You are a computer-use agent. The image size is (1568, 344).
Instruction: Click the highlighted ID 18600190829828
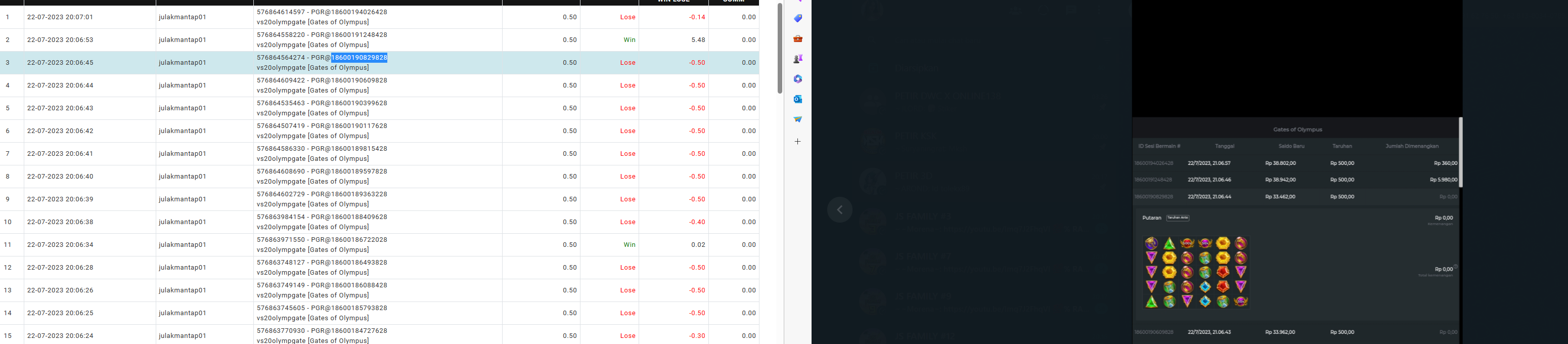(x=359, y=57)
